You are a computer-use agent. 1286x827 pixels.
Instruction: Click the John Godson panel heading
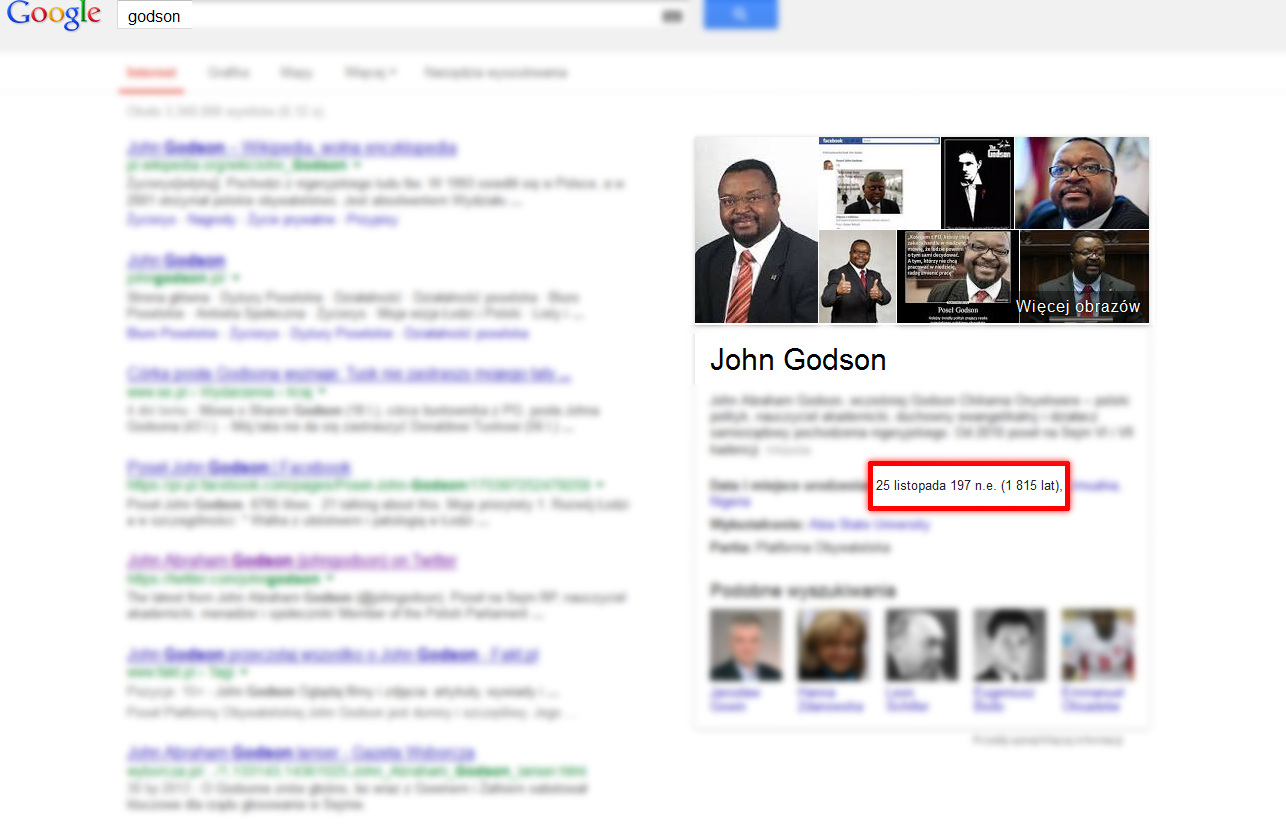798,360
